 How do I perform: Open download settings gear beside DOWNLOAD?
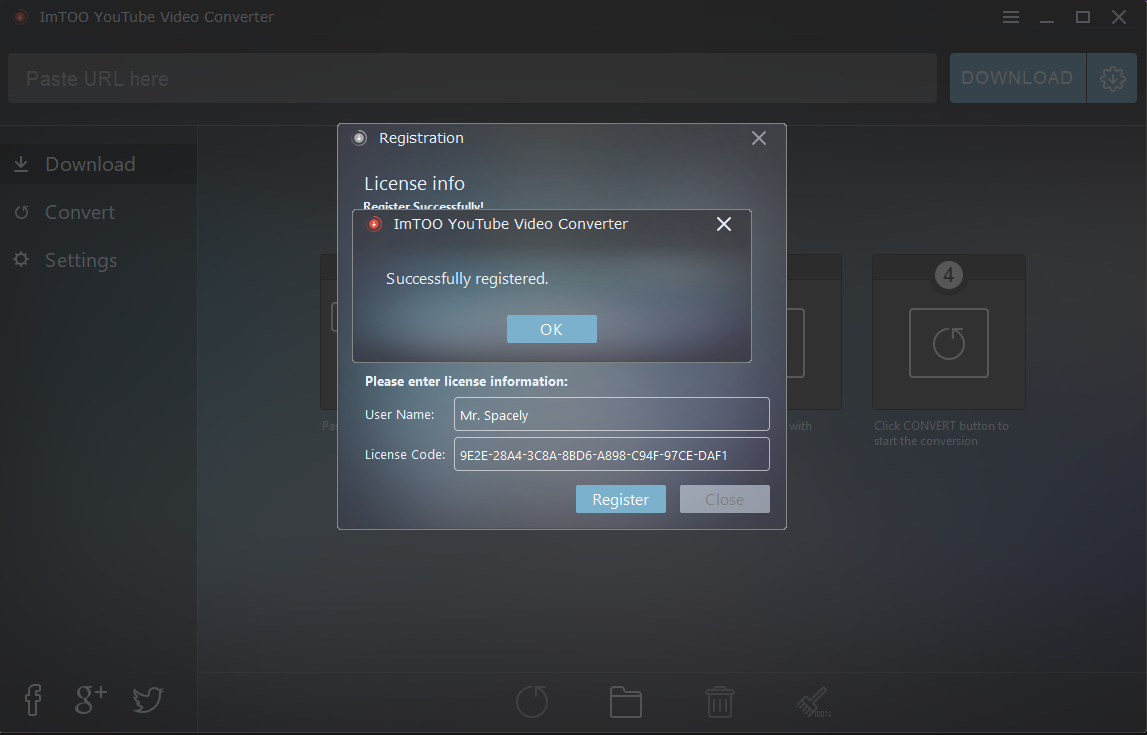pyautogui.click(x=1112, y=78)
